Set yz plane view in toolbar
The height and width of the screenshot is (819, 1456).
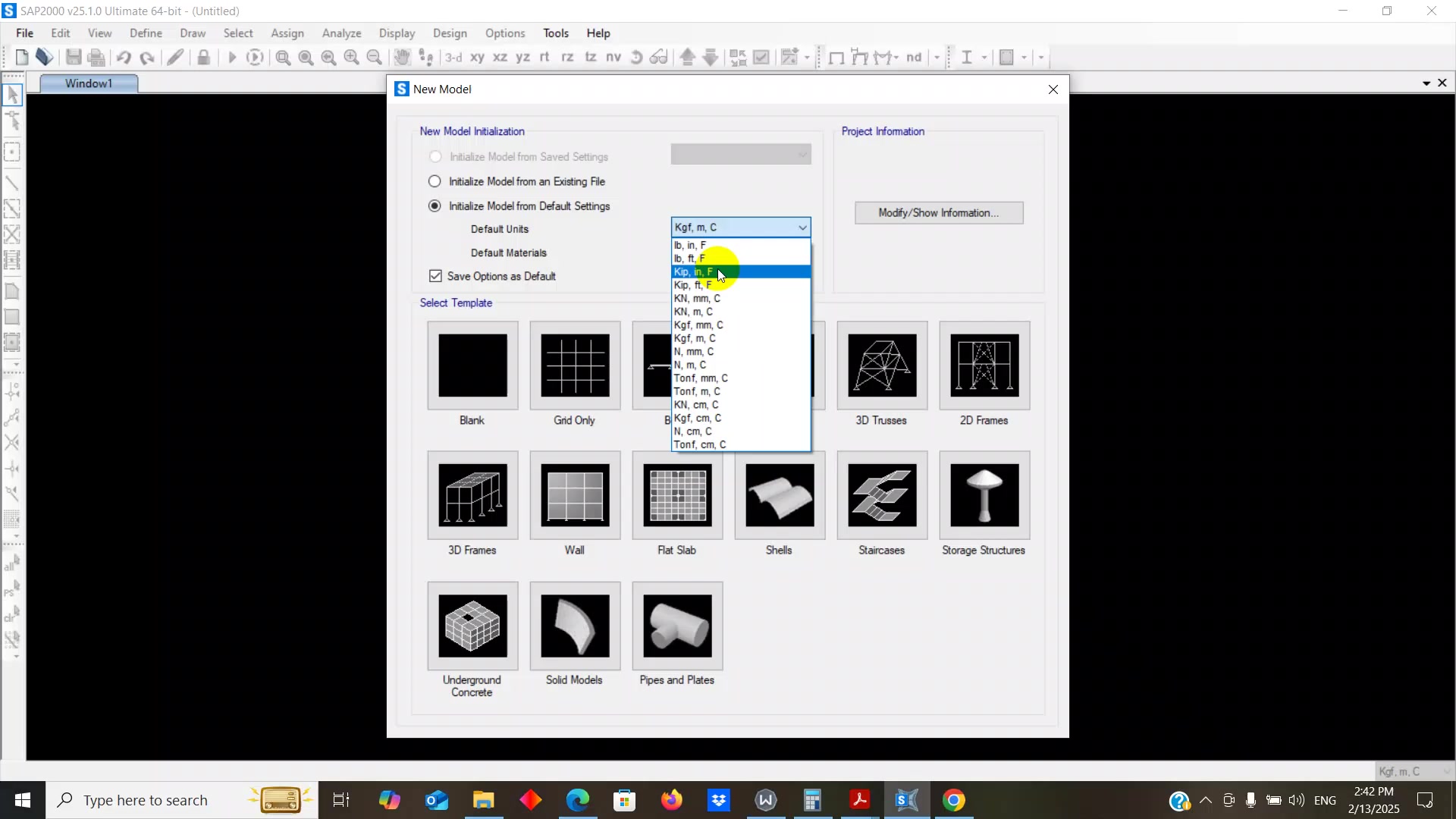(523, 57)
